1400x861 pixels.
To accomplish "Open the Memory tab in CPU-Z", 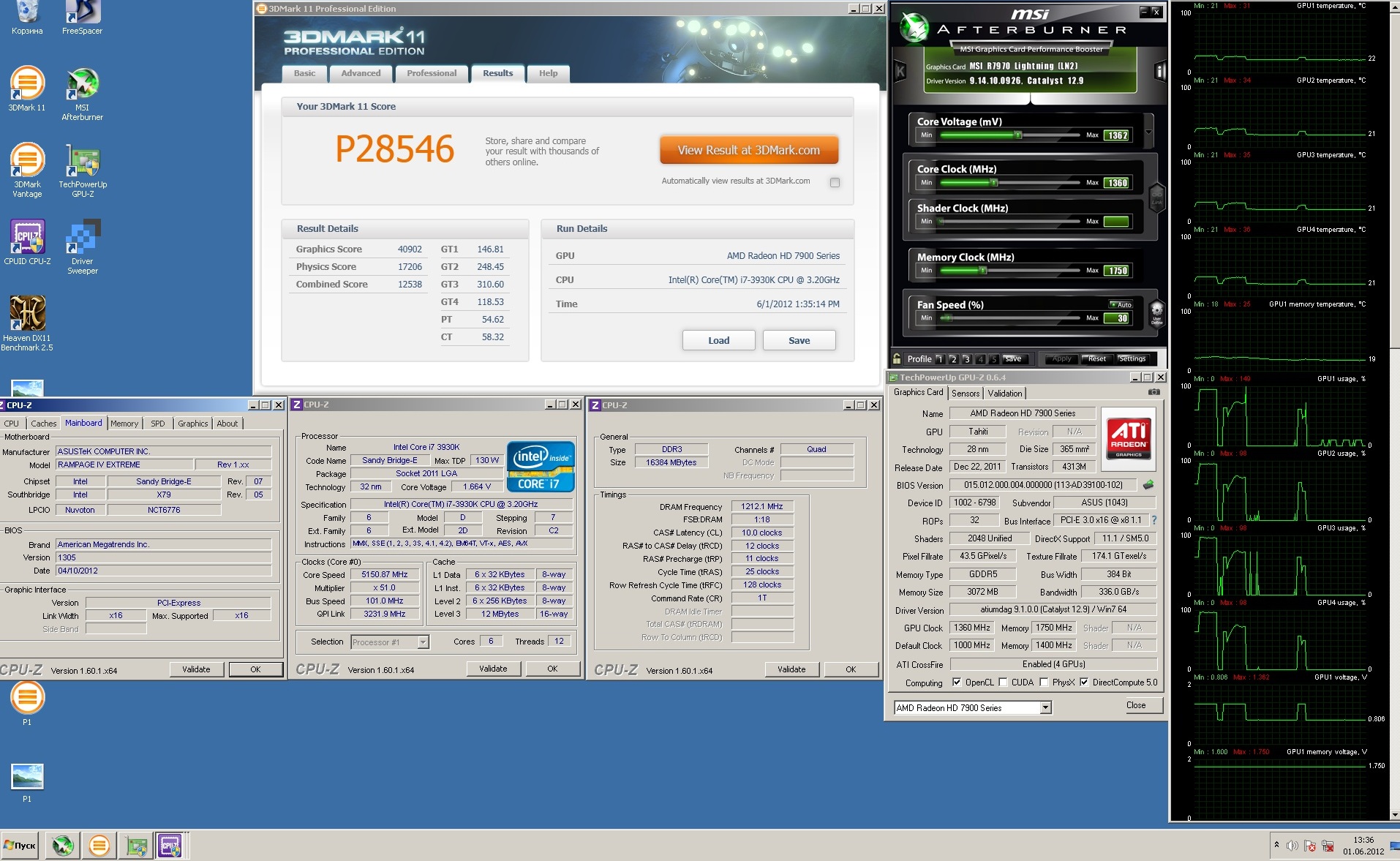I will (124, 424).
